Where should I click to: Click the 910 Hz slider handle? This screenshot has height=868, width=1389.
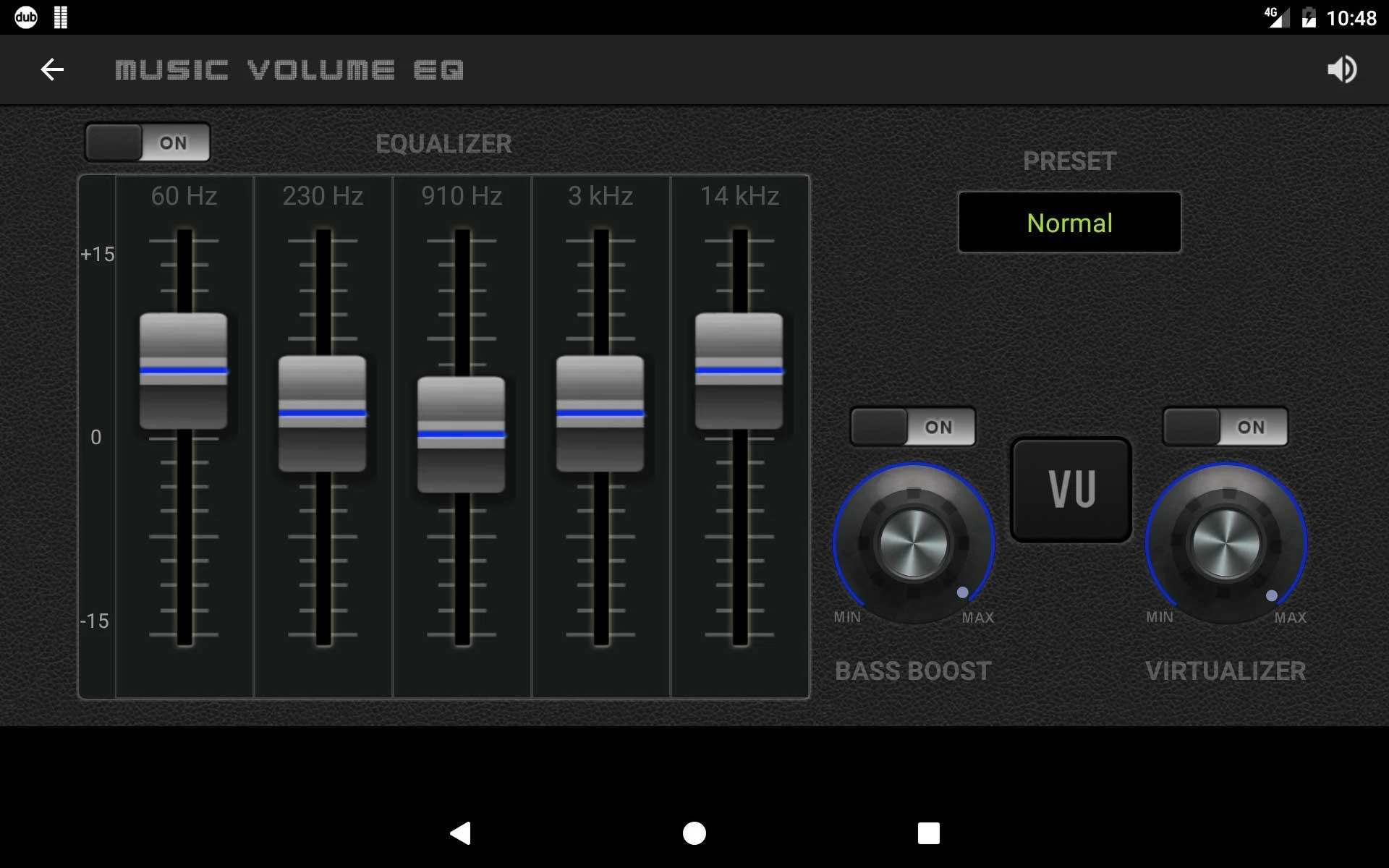click(462, 435)
